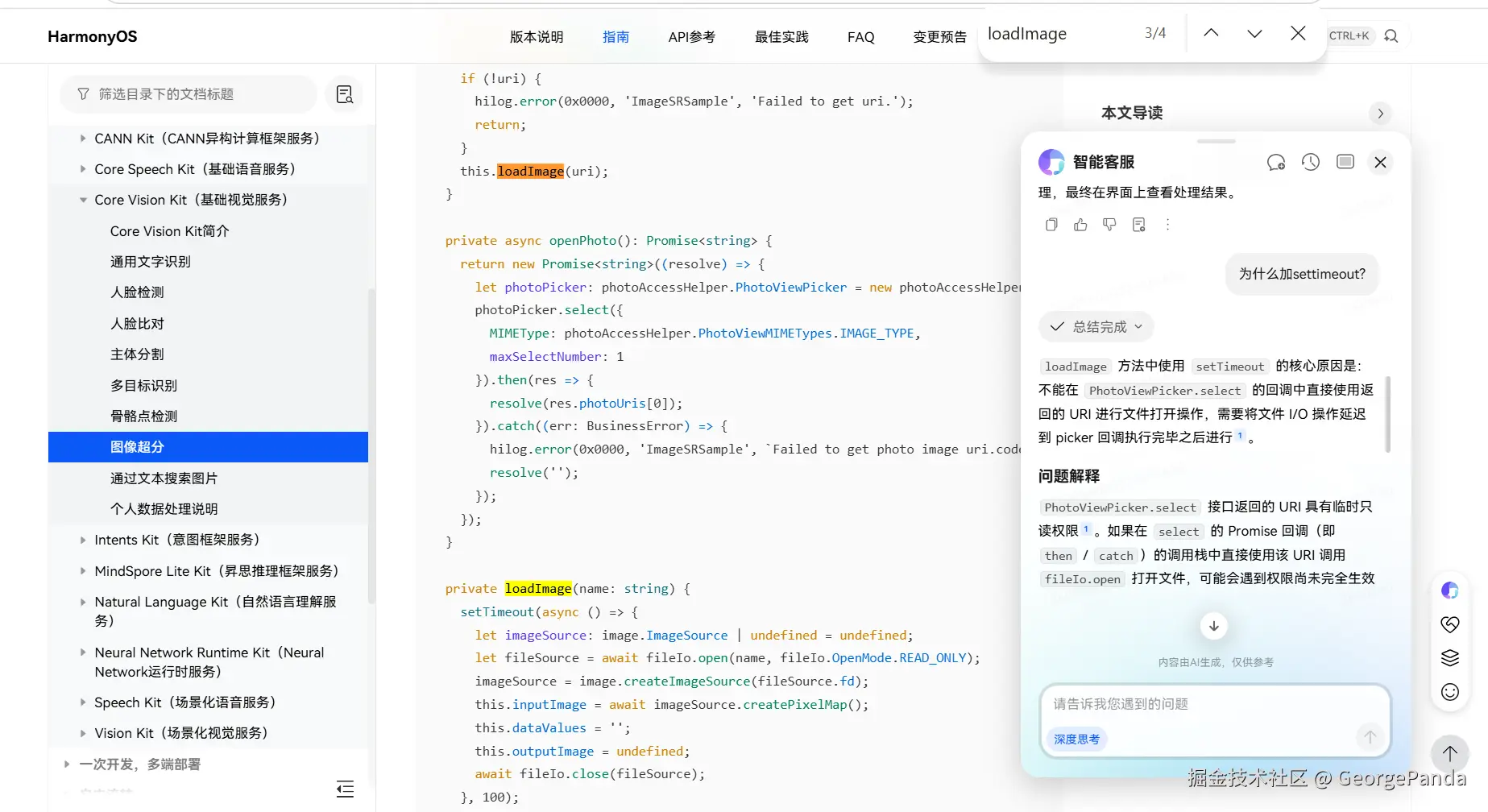Click the floating layers stack icon

(1450, 658)
